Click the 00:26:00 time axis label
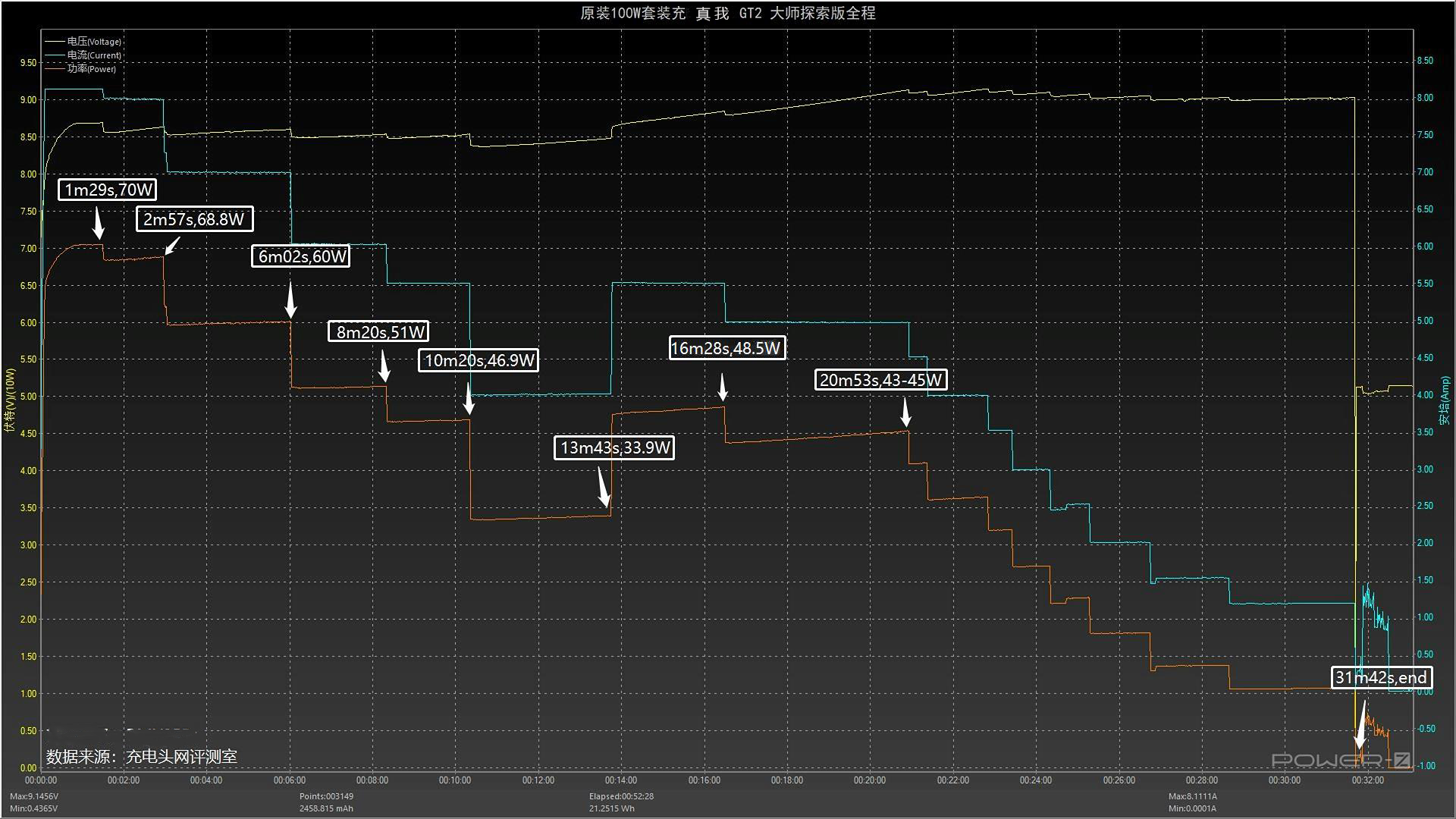The image size is (1456, 819). pos(1119,780)
